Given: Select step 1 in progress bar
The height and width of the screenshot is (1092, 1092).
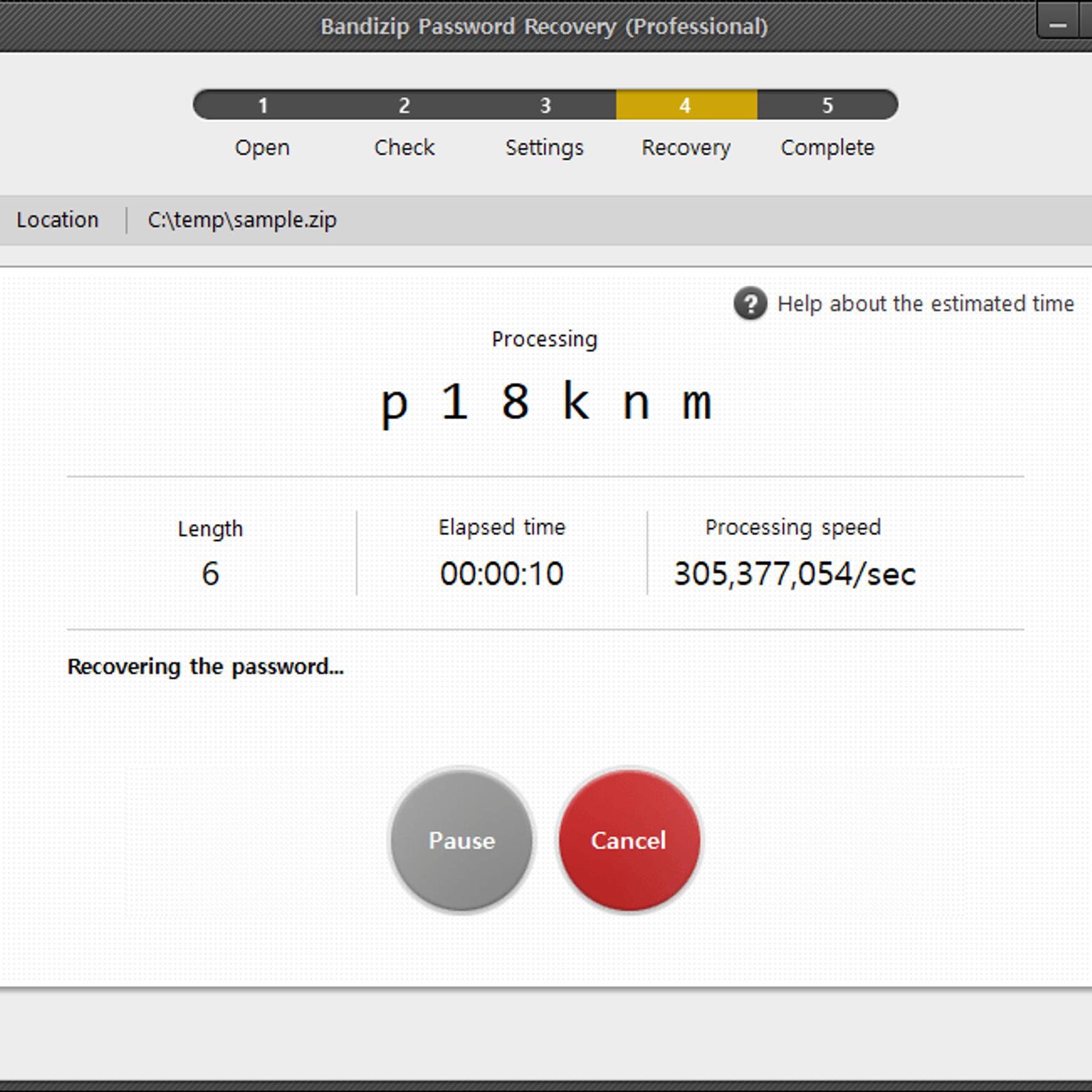Looking at the screenshot, I should point(263,105).
